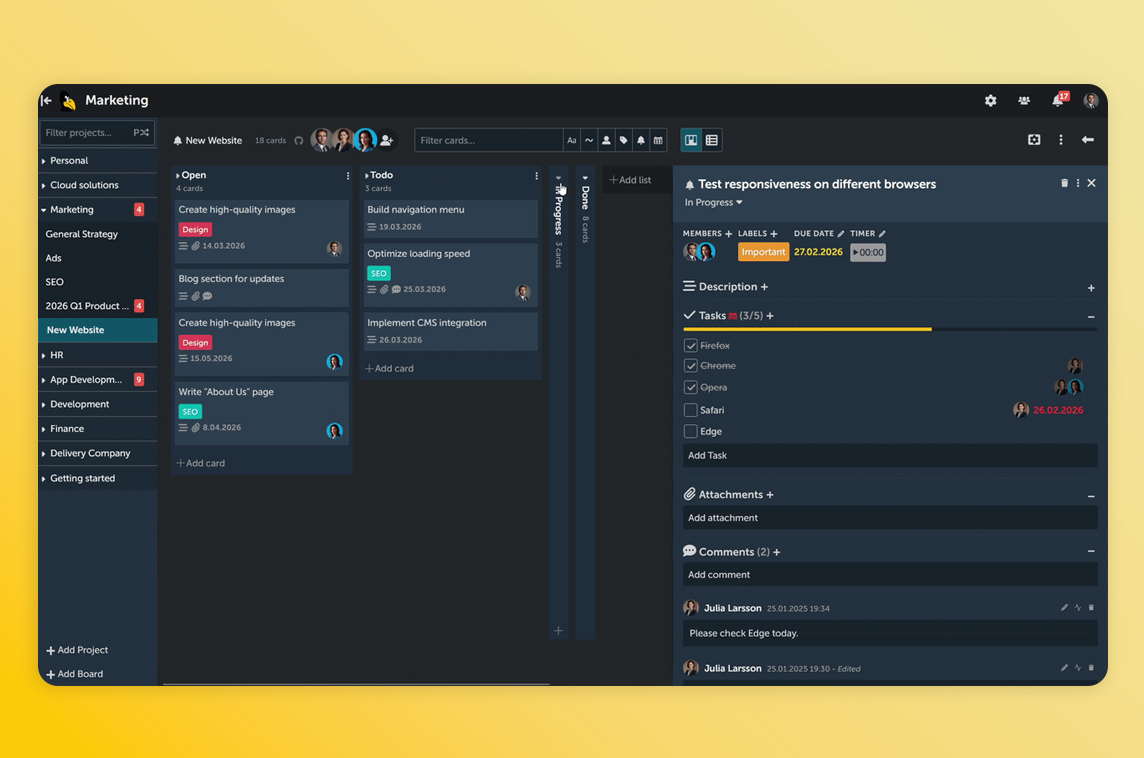Click Add card in Todo list
This screenshot has height=758, width=1144.
390,369
